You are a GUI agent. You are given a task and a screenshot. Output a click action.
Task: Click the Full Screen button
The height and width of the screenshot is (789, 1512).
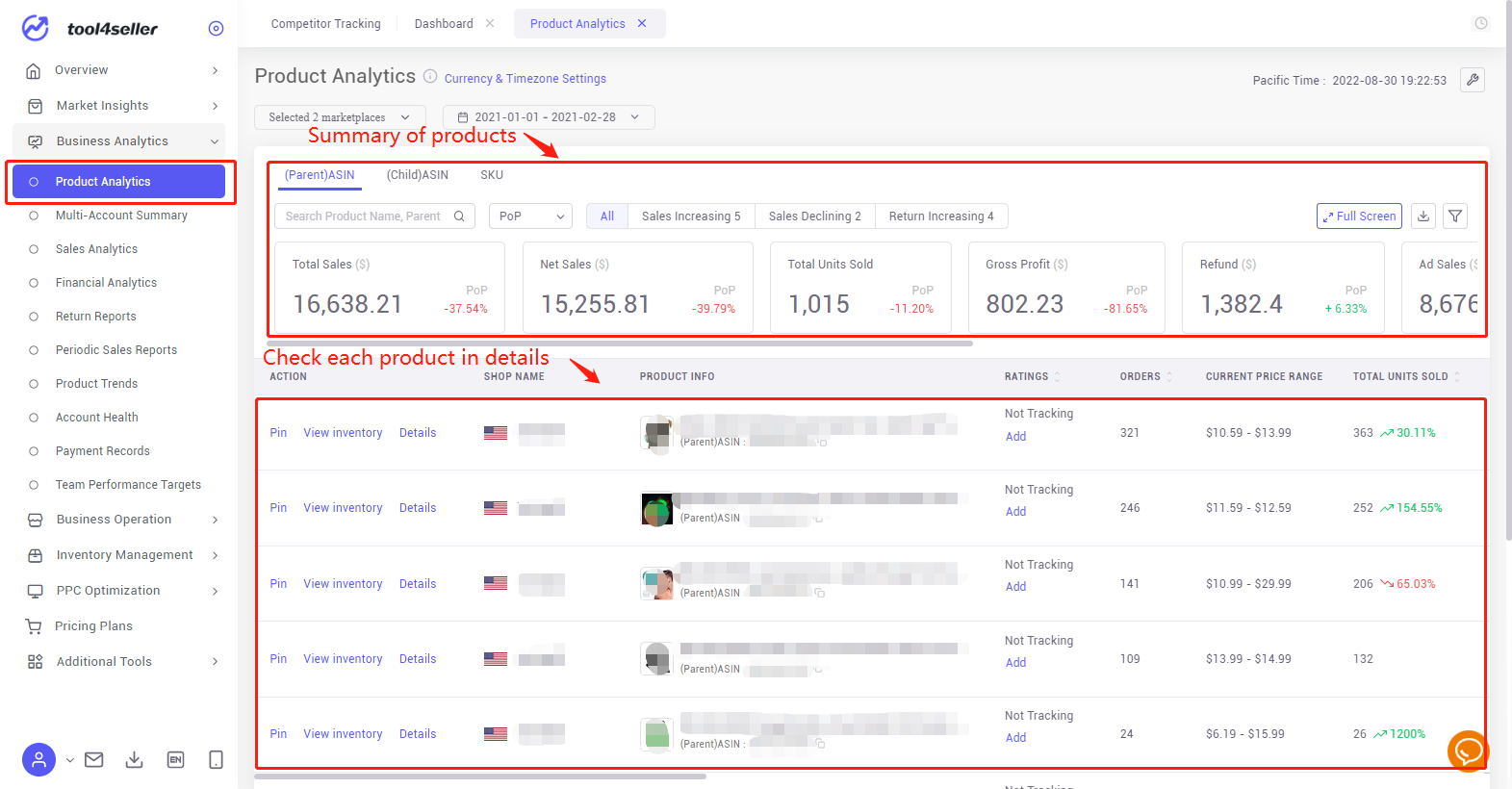[x=1359, y=216]
